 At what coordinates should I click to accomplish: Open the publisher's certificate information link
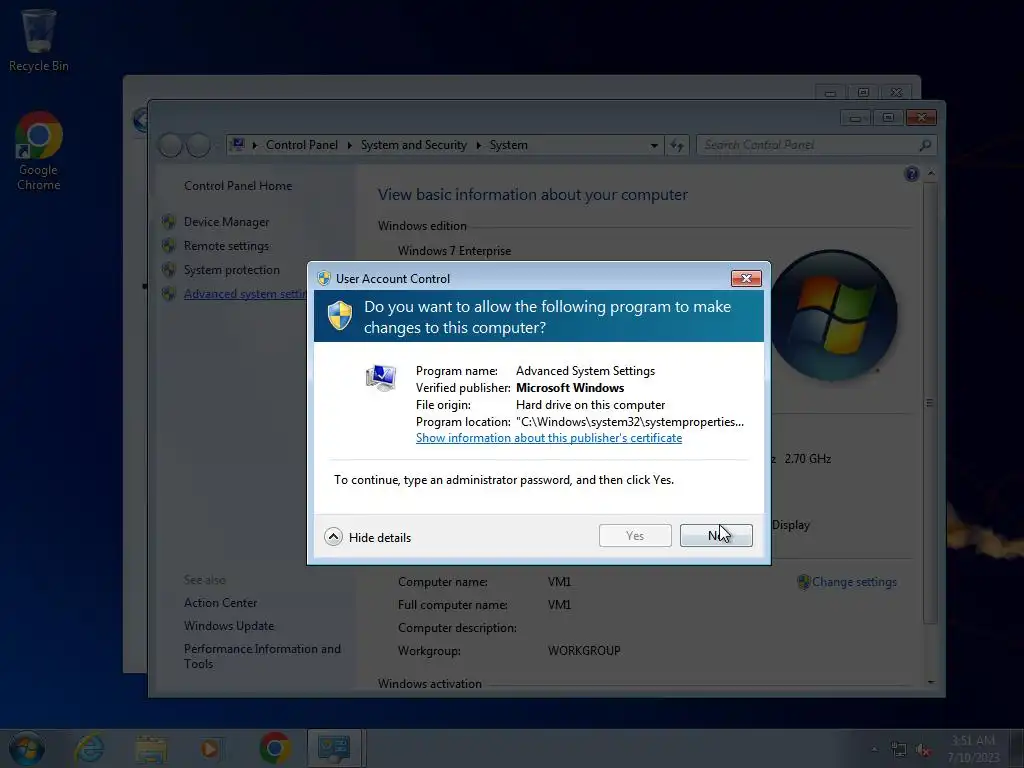[549, 438]
